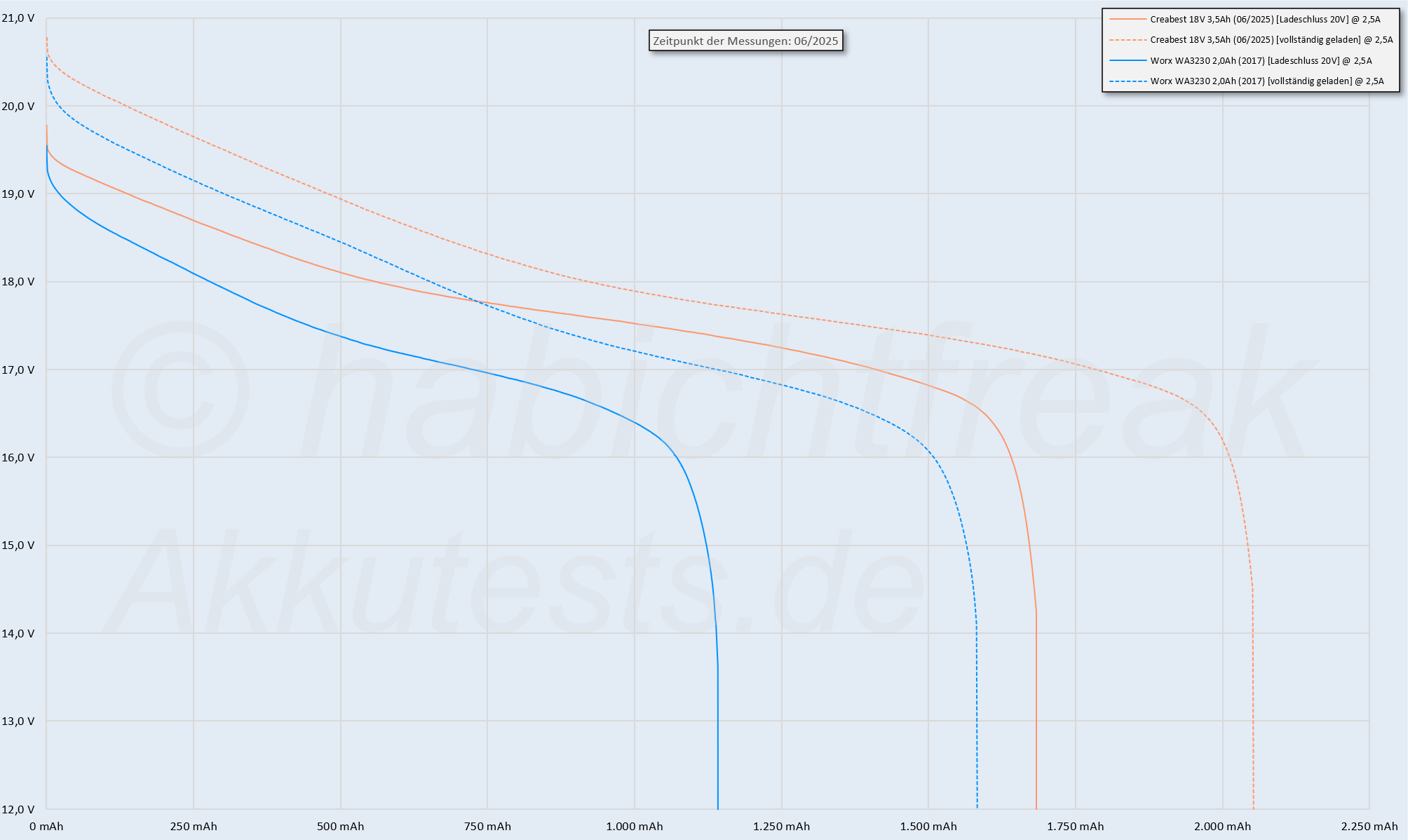Click the 1.500 mAh x-axis label

coord(928,827)
